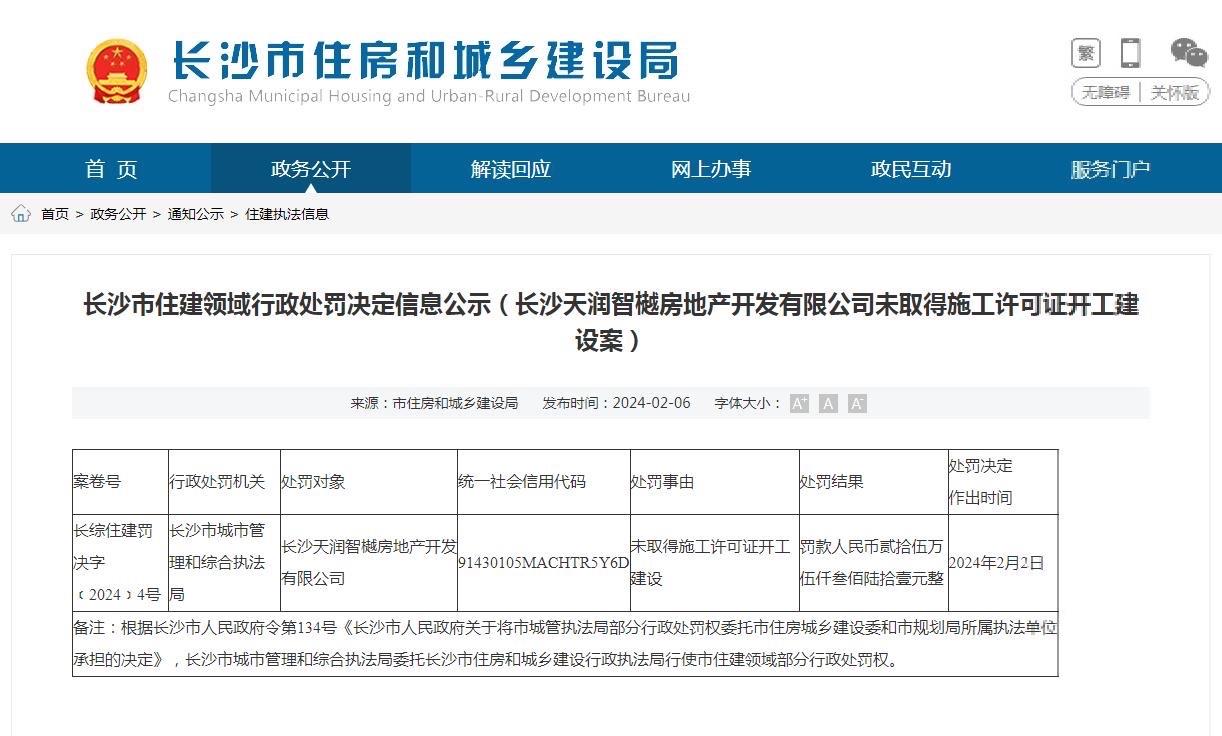Screen dimensions: 1222x736
Task: Click the 字体大小 label
Action: pos(747,403)
